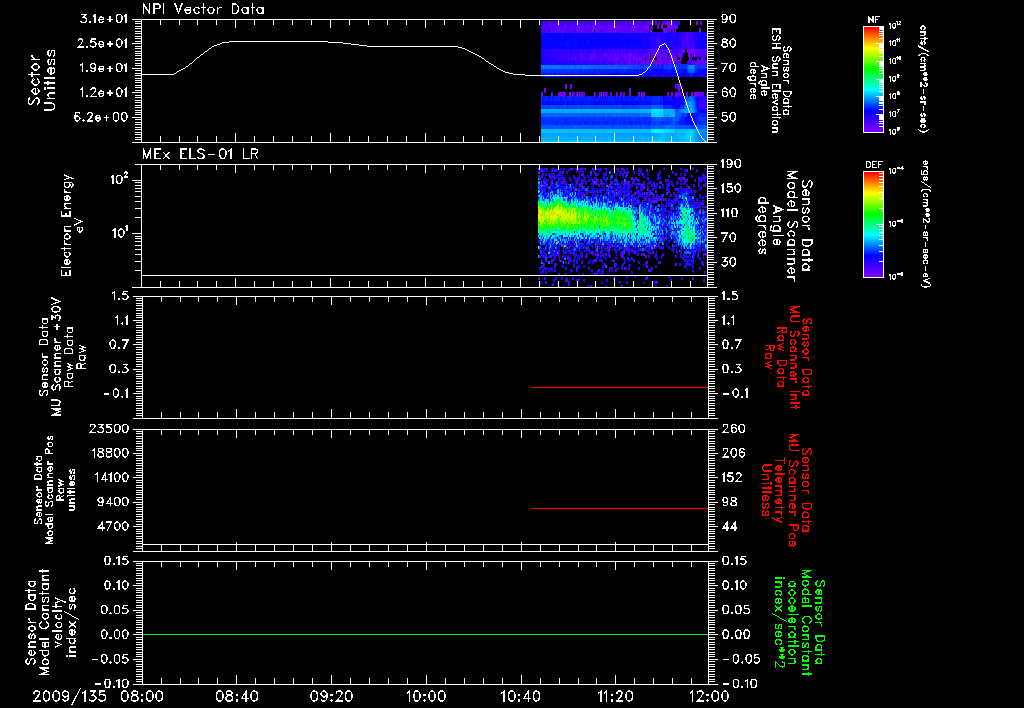Select the ESH Sun Elevation Angle axis title
The height and width of the screenshot is (708, 1024).
pos(770,80)
